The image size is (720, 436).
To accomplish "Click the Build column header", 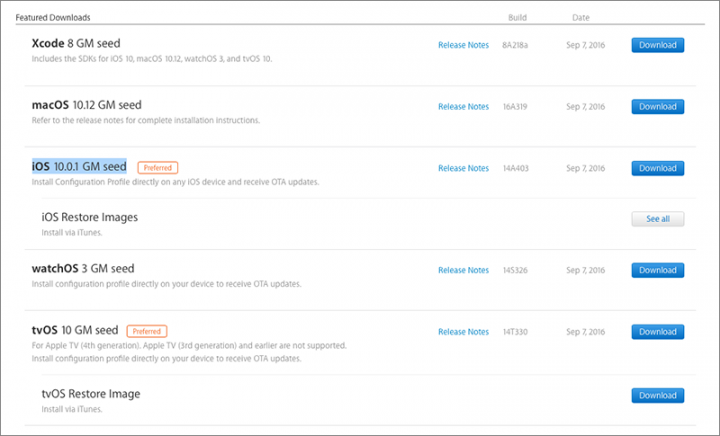I will [x=517, y=17].
